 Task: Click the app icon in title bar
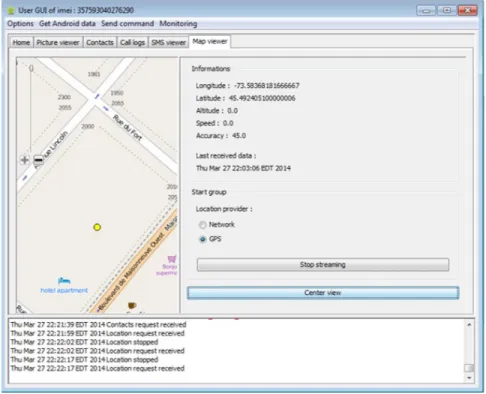[12, 11]
